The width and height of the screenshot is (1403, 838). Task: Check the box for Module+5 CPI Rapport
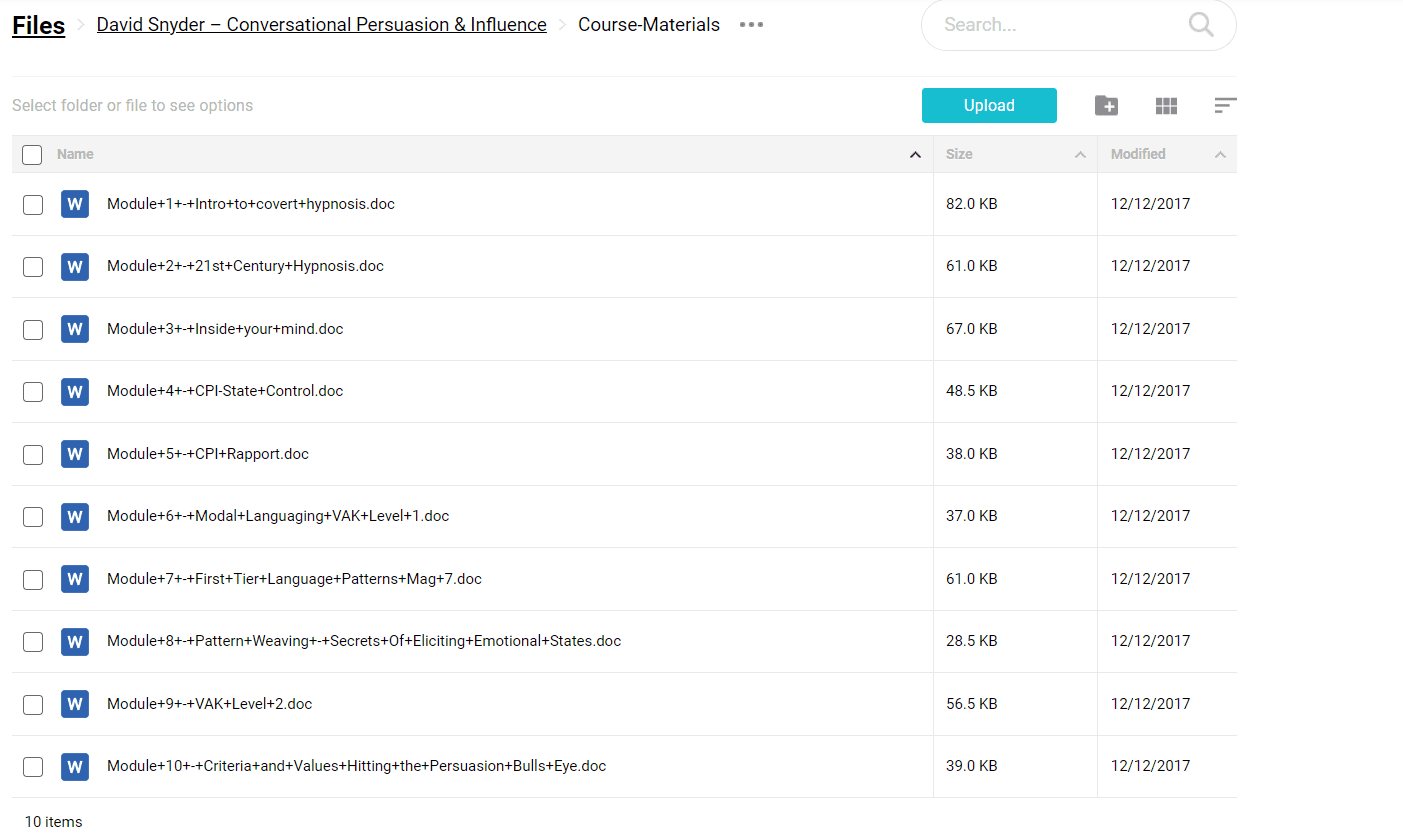[x=33, y=454]
